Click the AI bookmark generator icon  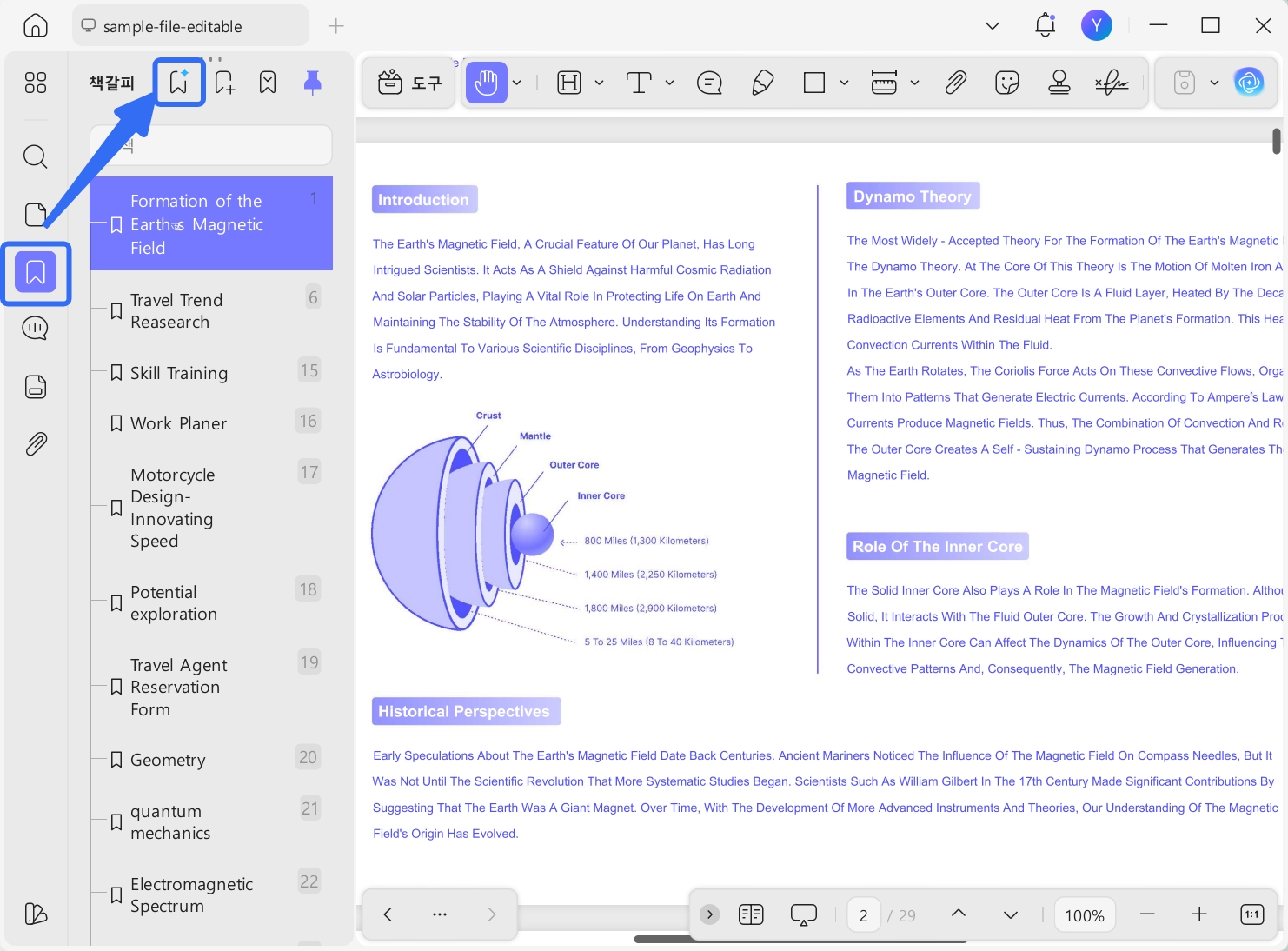[x=179, y=83]
